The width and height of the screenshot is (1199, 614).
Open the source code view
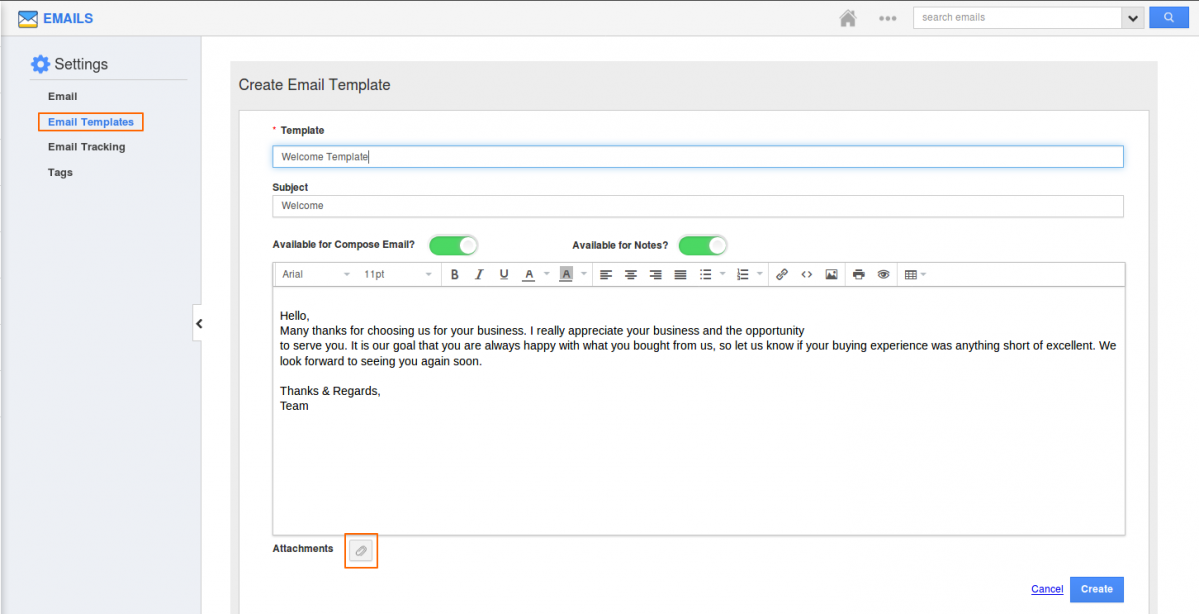(806, 274)
